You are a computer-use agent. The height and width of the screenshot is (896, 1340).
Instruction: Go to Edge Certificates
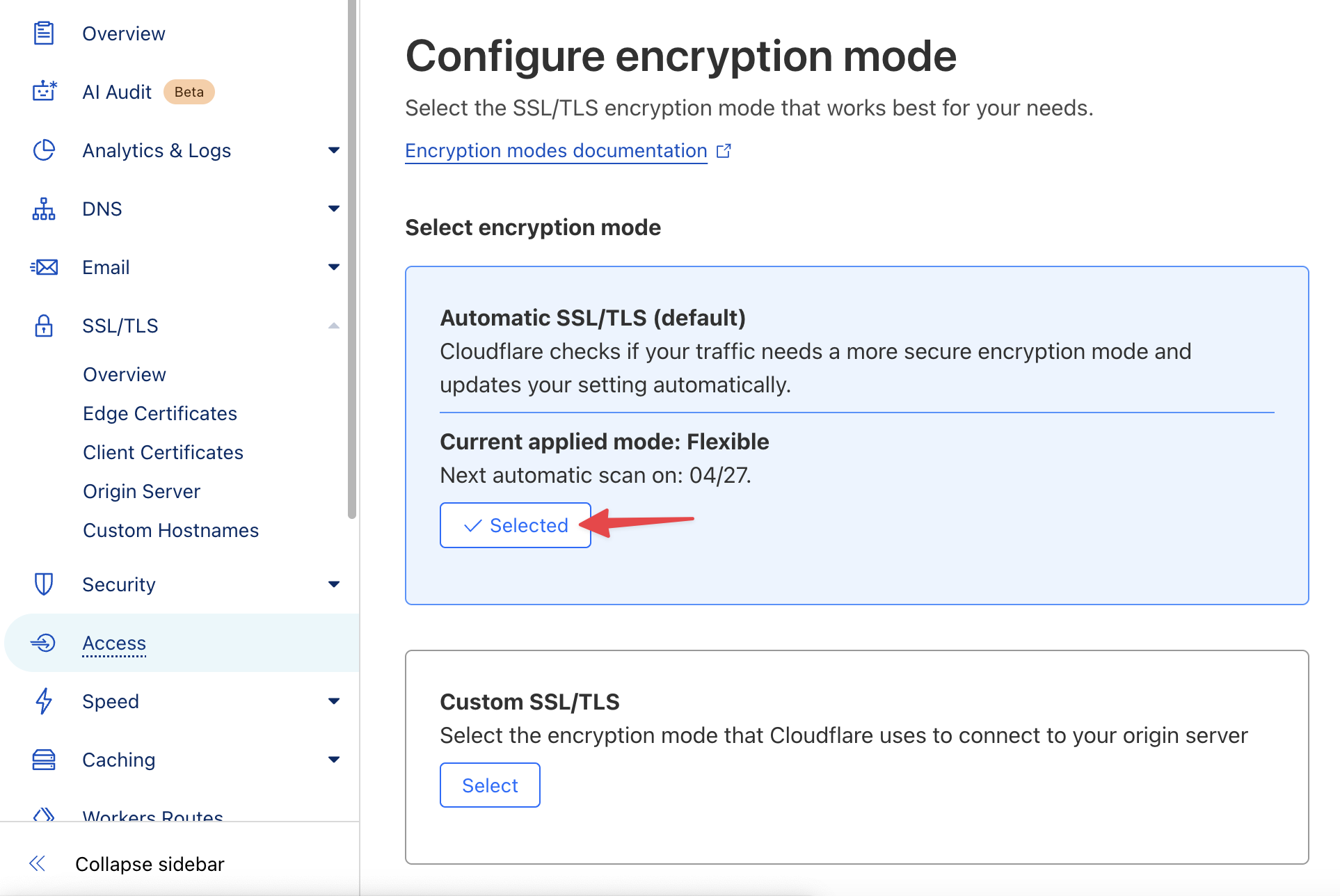(160, 413)
